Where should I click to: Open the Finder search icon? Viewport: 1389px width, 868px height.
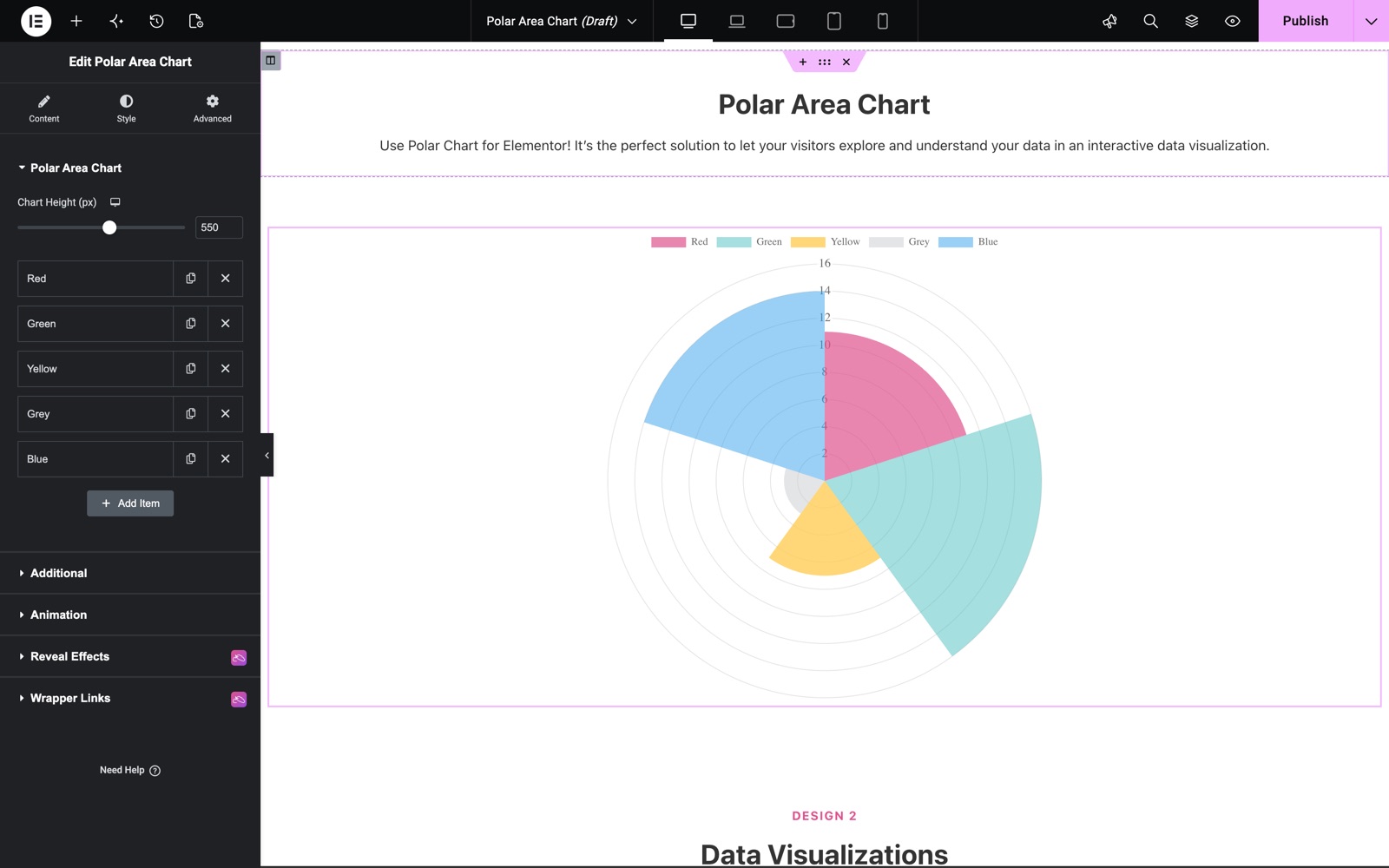pyautogui.click(x=1150, y=21)
